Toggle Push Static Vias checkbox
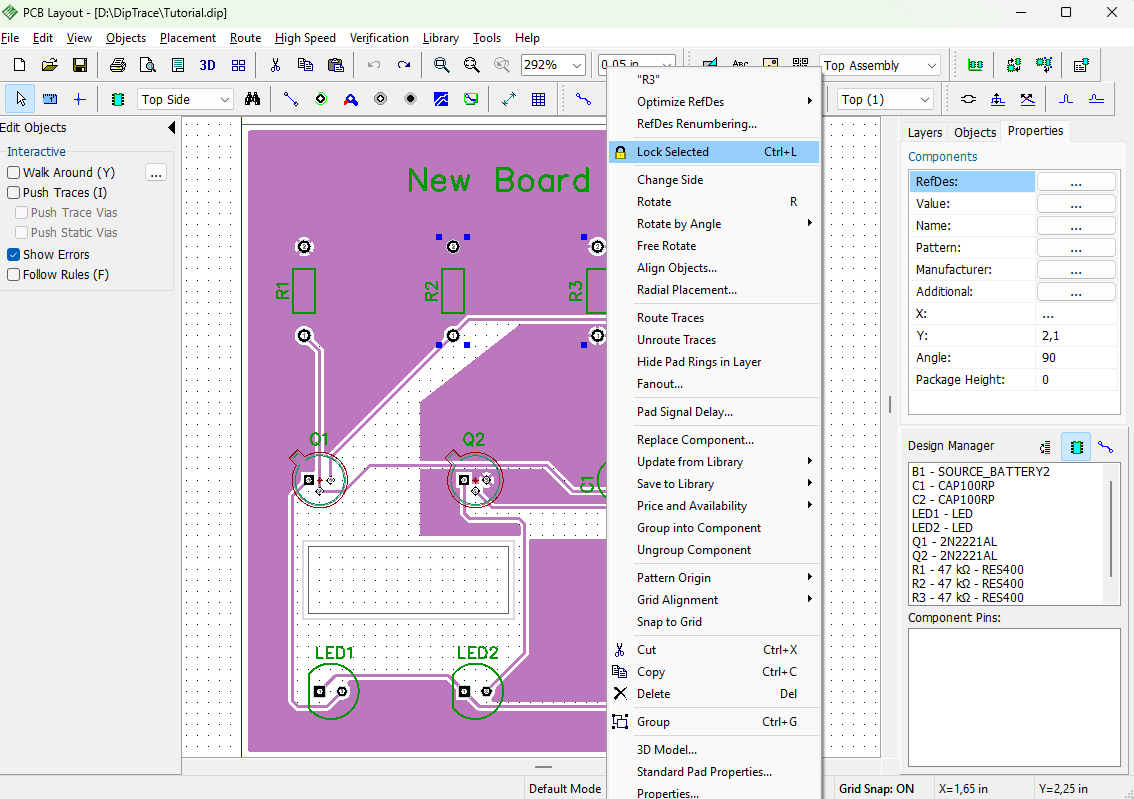1134x799 pixels. (x=22, y=233)
